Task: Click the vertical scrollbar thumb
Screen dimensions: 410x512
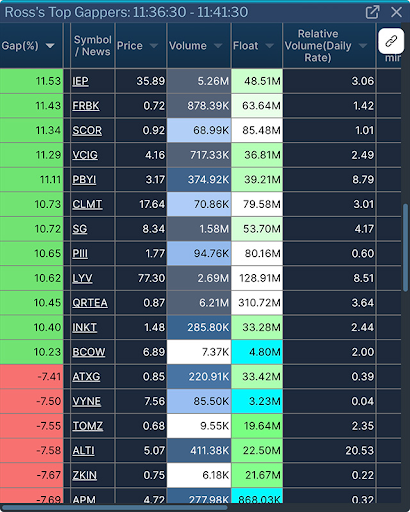Action: [405, 247]
